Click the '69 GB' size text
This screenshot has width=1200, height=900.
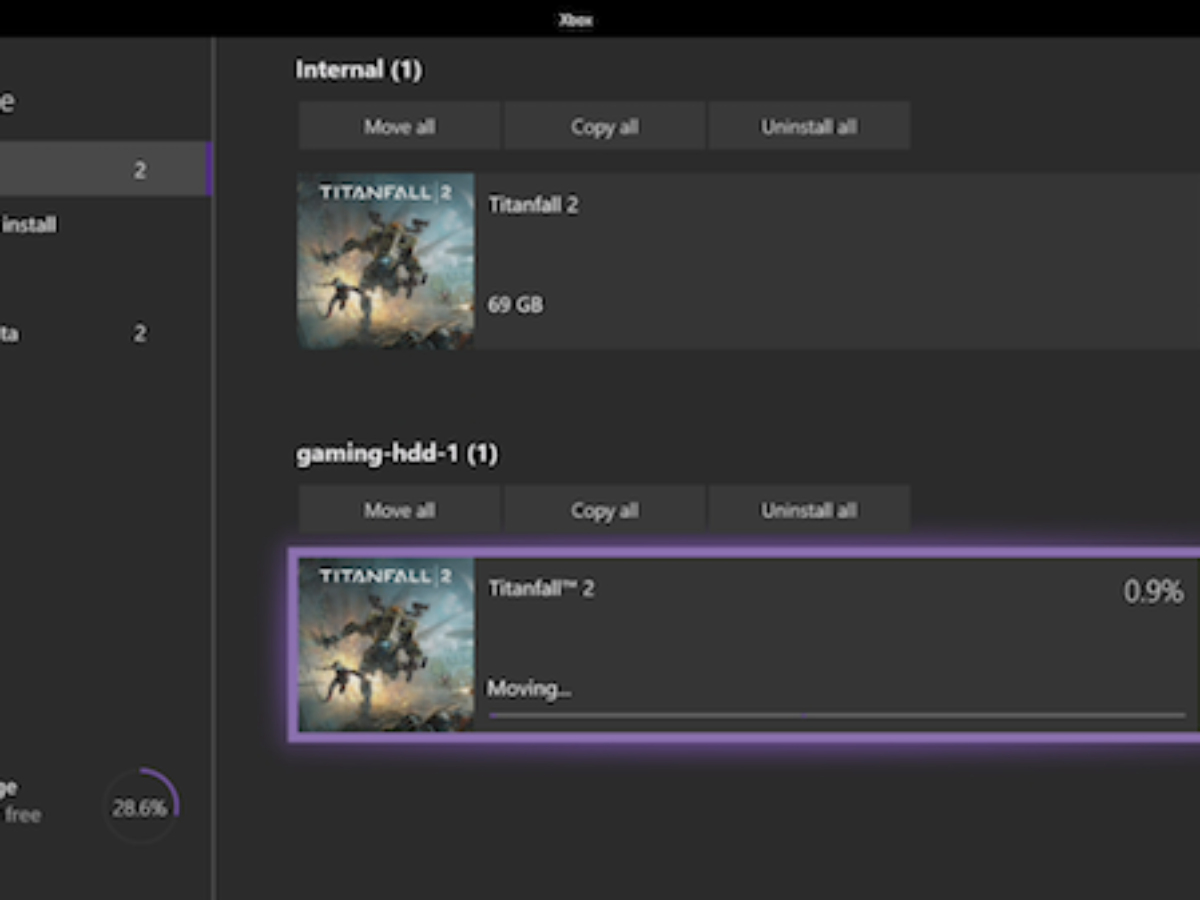point(516,305)
